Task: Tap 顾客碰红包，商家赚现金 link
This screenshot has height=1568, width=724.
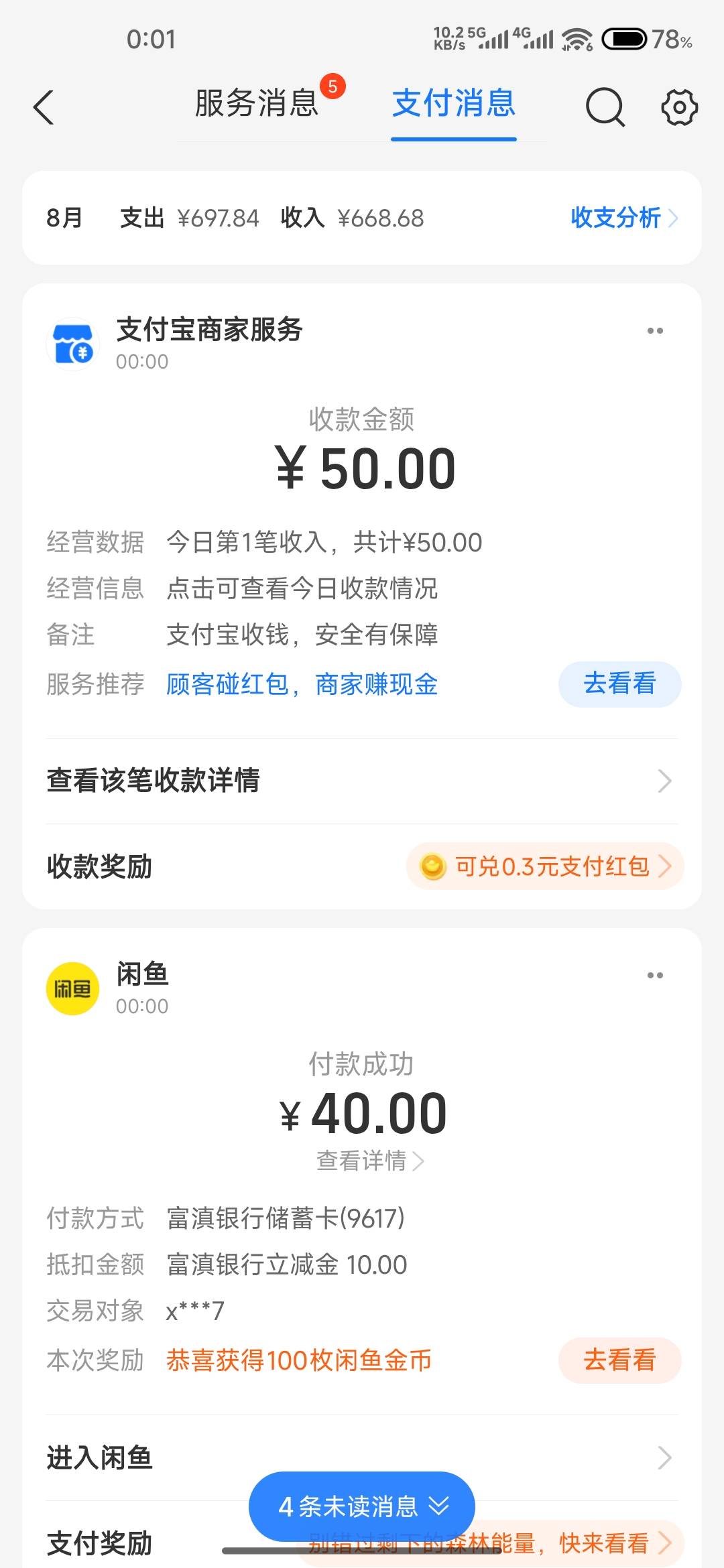Action: tap(302, 684)
